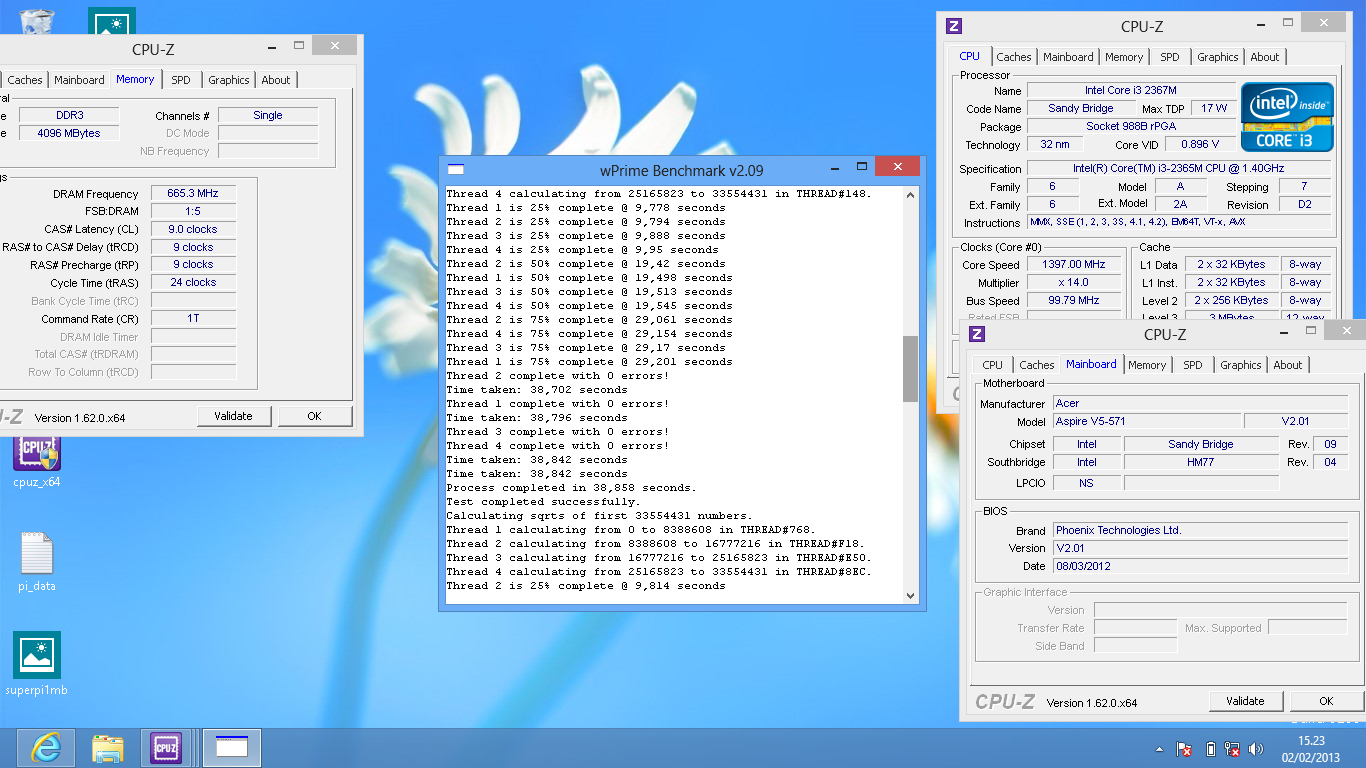1366x768 pixels.
Task: Switch to Caches tab in CPU-Z Mainboard window
Action: 1037,365
